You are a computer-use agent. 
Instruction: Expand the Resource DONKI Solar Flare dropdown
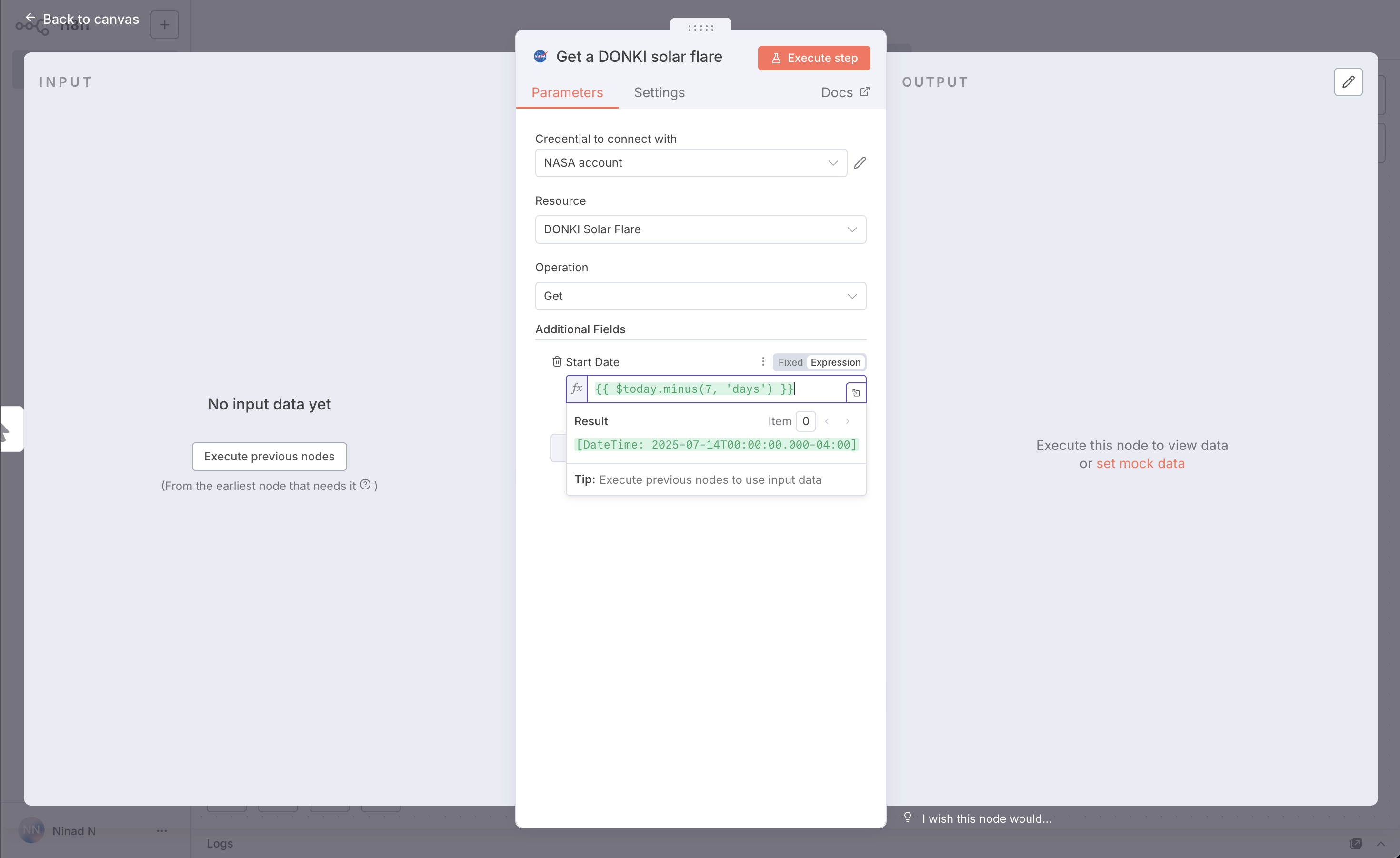[700, 229]
